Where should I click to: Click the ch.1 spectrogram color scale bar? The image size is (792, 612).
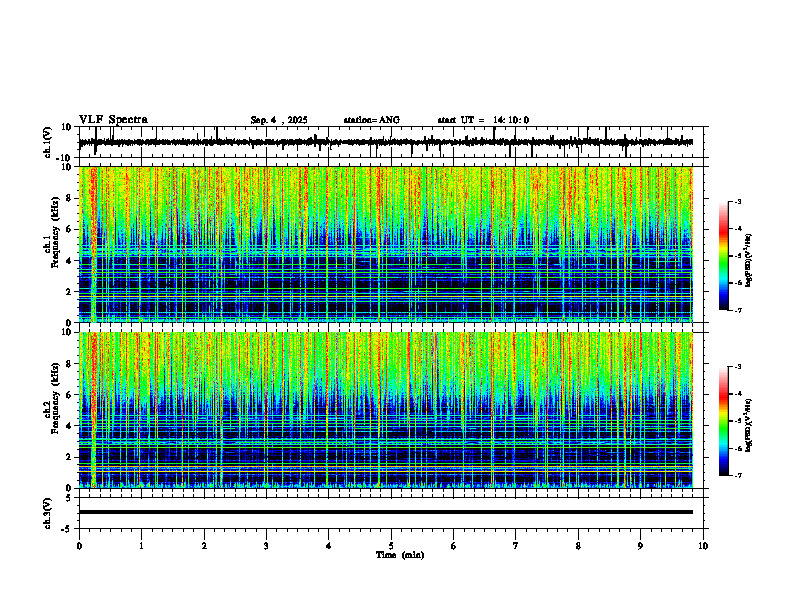[x=723, y=256]
